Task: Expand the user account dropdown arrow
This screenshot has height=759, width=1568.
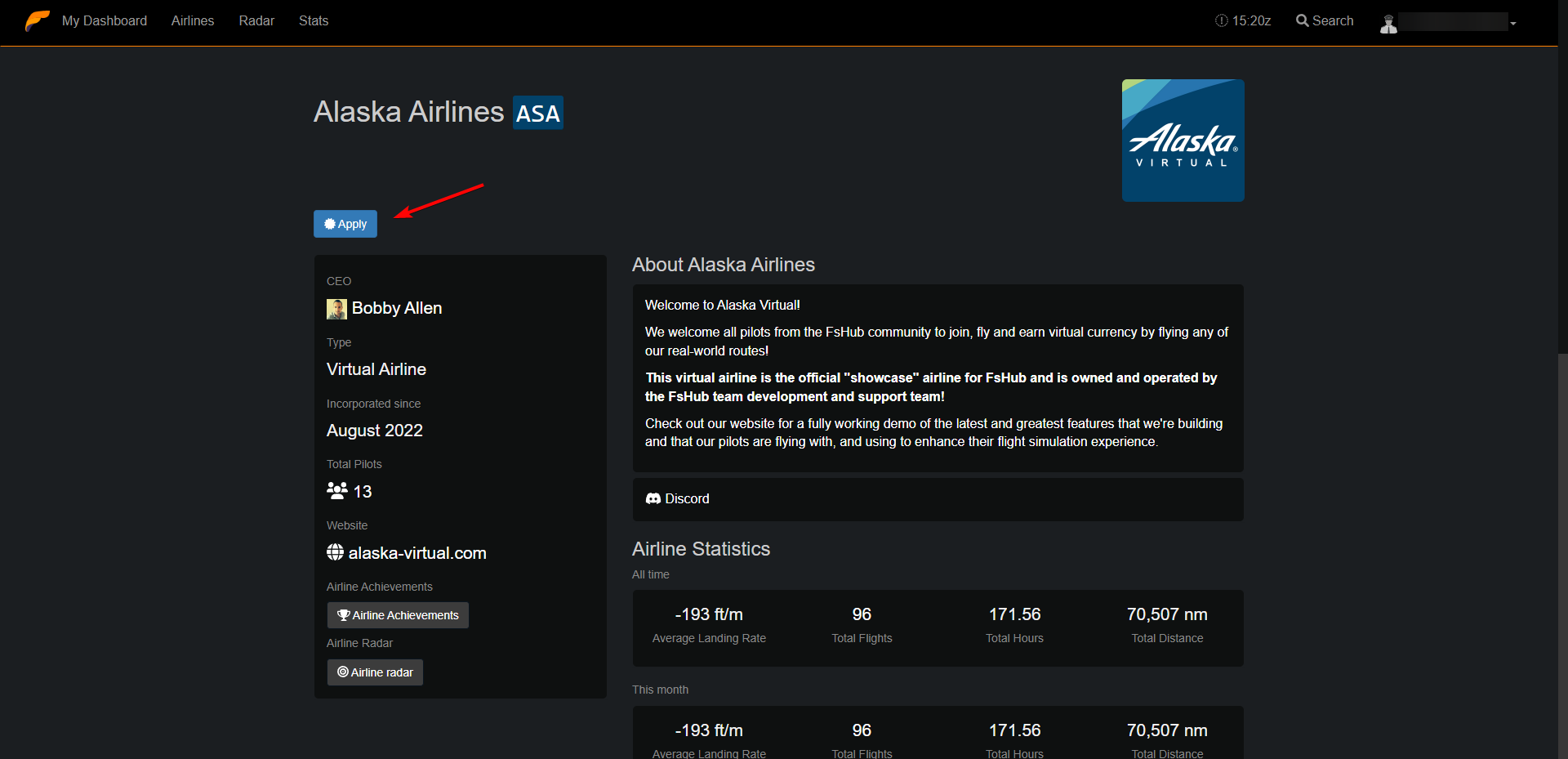Action: (x=1513, y=24)
